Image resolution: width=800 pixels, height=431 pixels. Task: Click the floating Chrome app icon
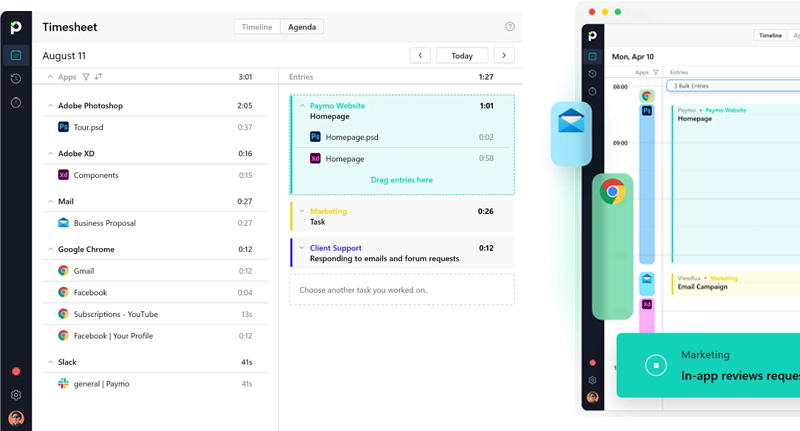pyautogui.click(x=612, y=192)
